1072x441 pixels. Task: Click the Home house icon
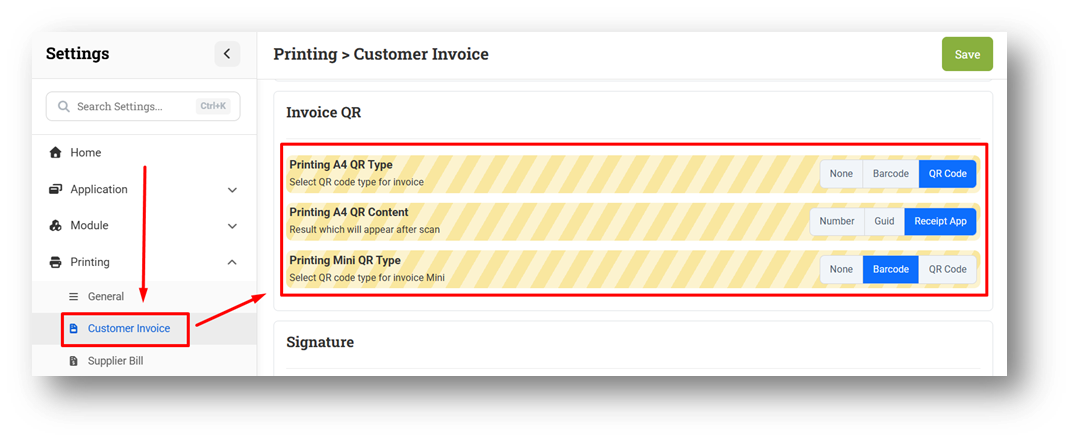(x=56, y=153)
